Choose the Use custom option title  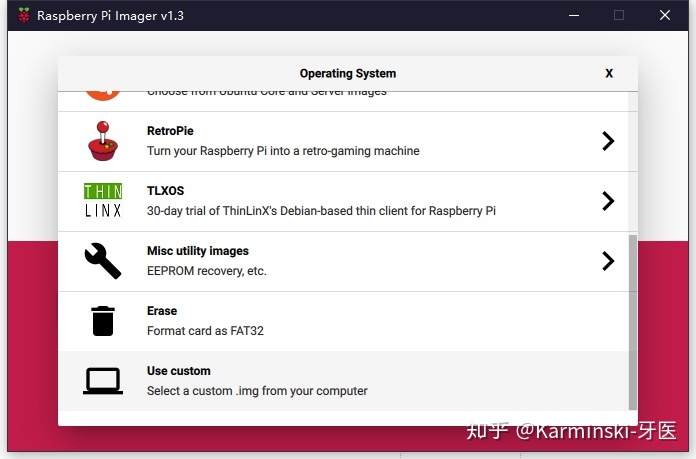click(178, 371)
